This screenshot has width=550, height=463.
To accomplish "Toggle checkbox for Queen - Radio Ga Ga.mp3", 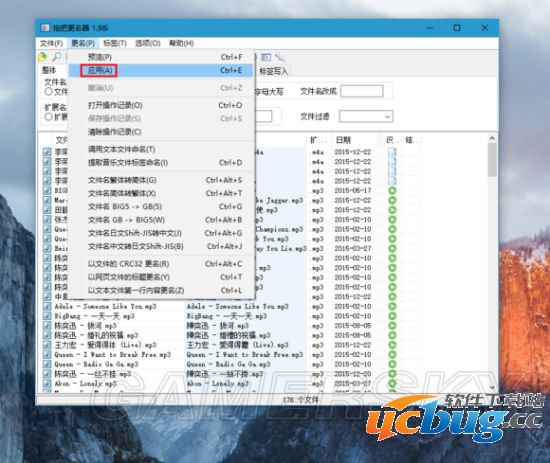I will pyautogui.click(x=47, y=364).
